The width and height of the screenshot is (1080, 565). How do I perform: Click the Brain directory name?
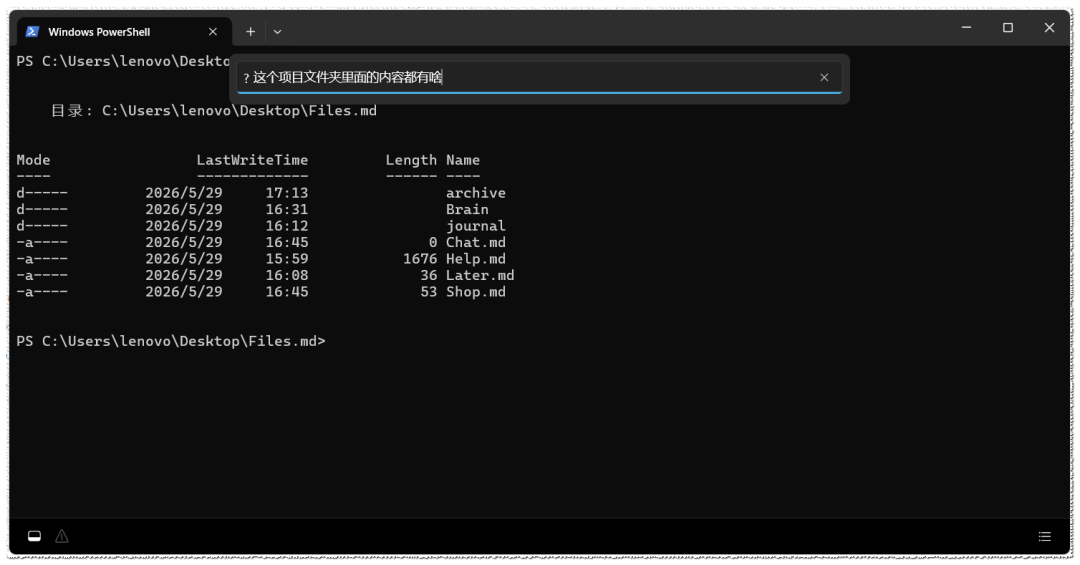pyautogui.click(x=467, y=209)
